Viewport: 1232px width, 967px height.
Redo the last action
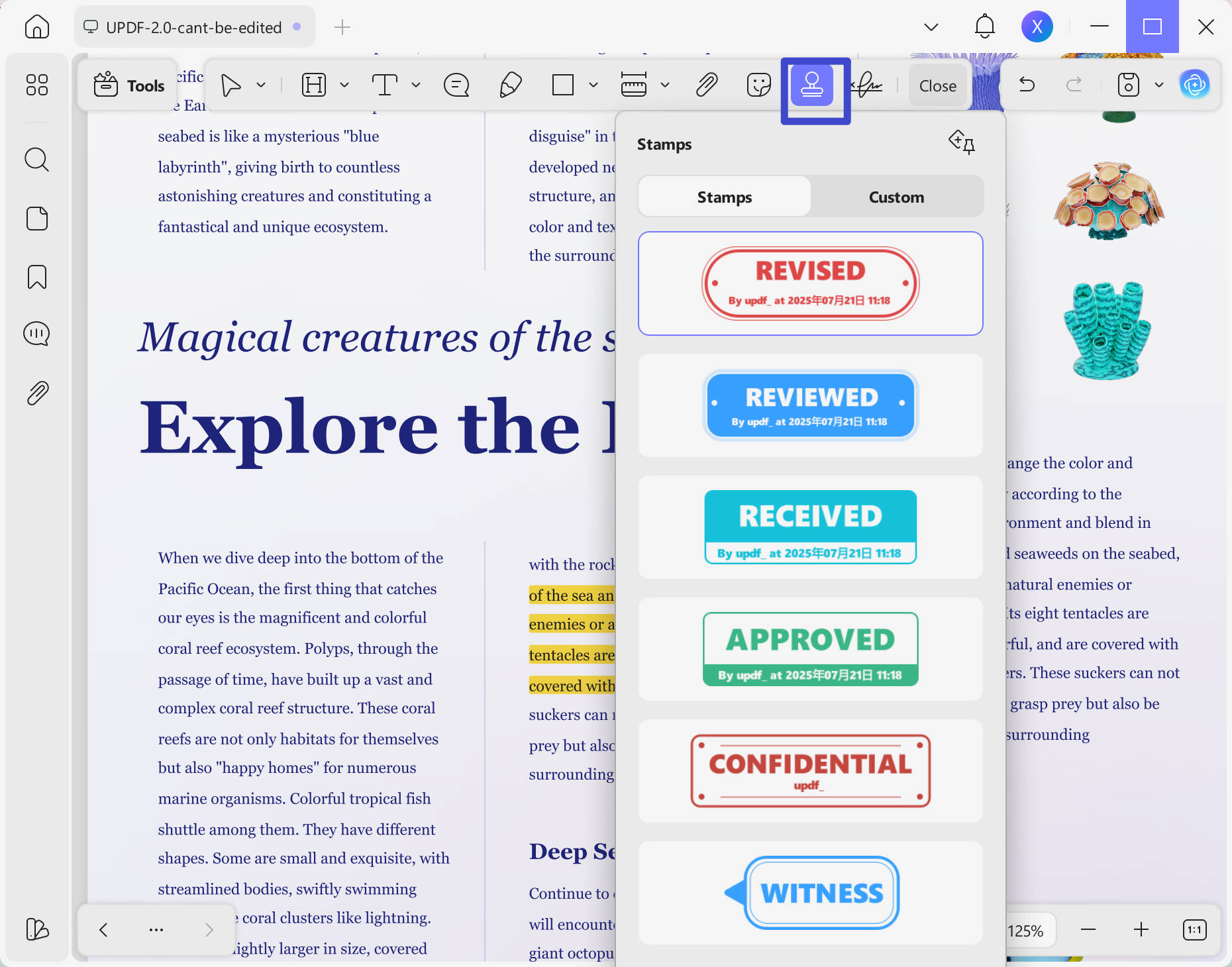click(1074, 85)
